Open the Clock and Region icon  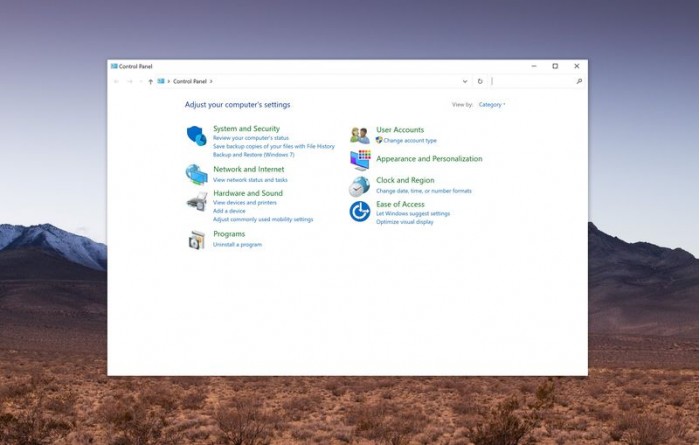359,186
